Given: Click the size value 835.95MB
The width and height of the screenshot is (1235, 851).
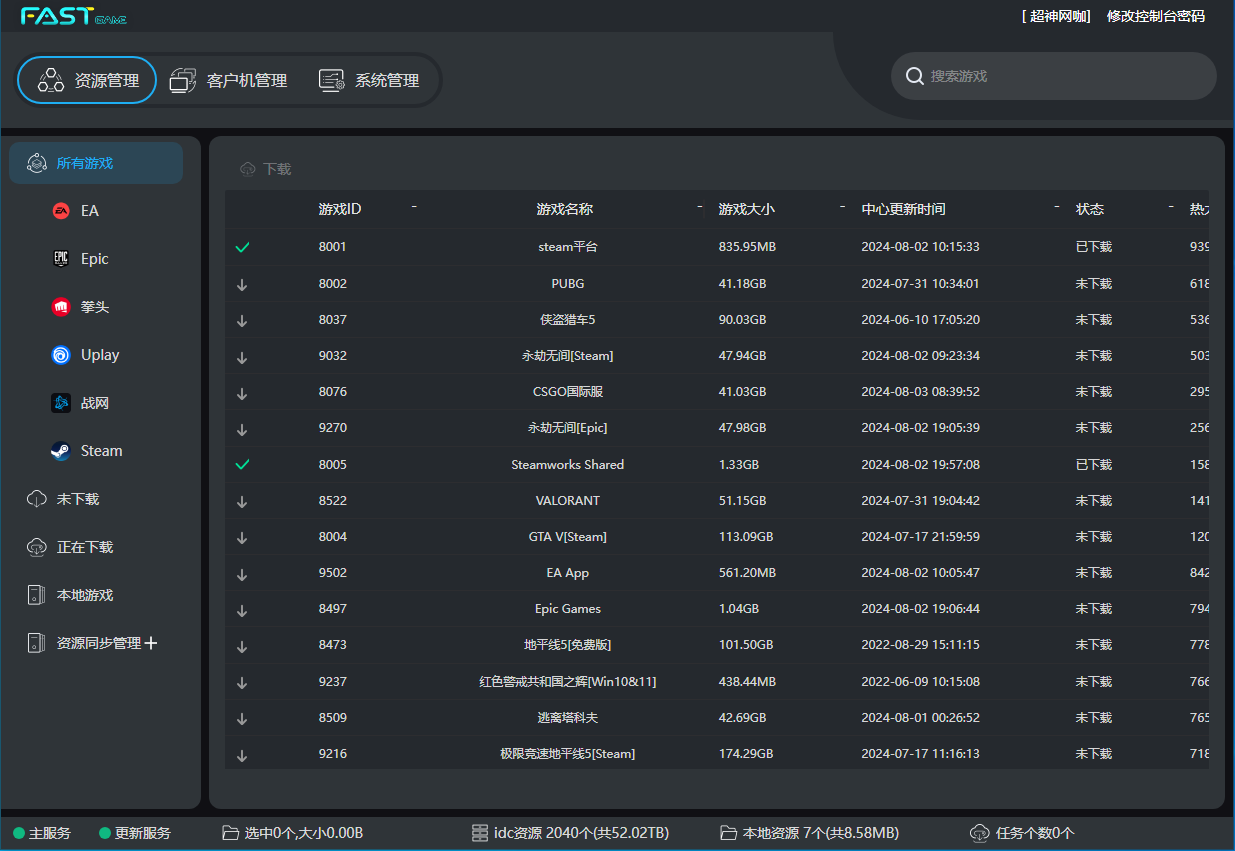Looking at the screenshot, I should 747,247.
